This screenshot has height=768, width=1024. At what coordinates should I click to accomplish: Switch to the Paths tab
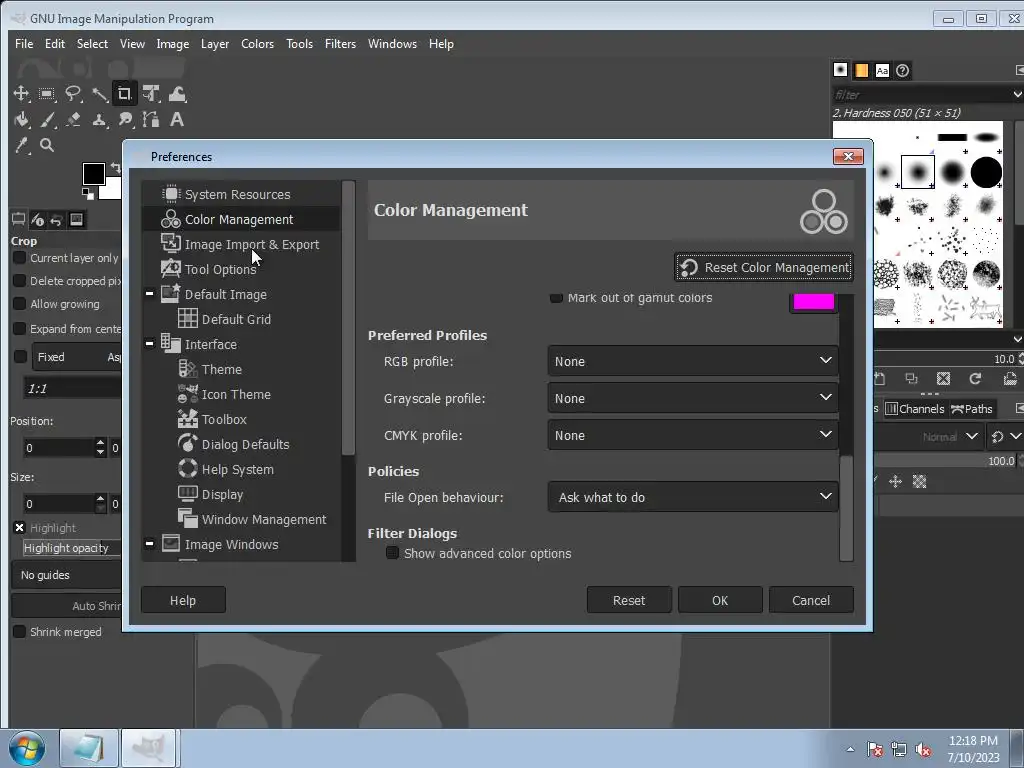coord(972,409)
